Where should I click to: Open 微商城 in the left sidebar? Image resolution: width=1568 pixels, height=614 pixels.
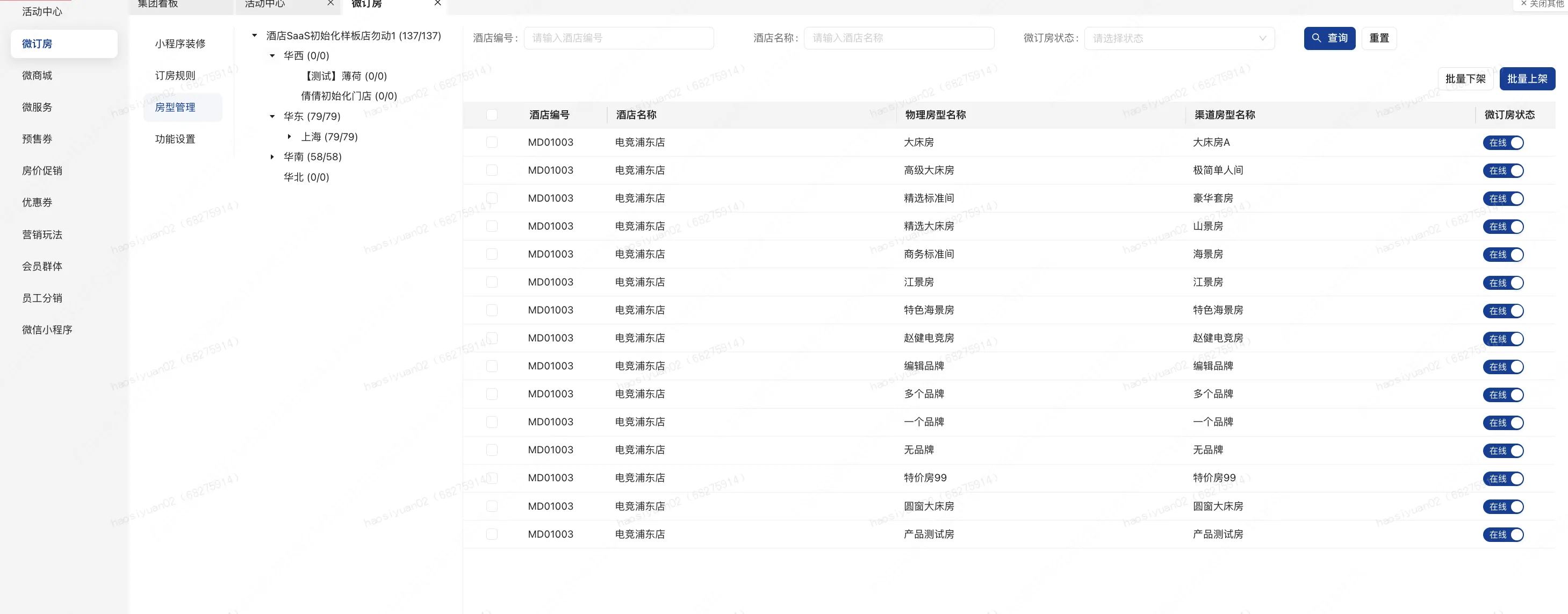(37, 75)
